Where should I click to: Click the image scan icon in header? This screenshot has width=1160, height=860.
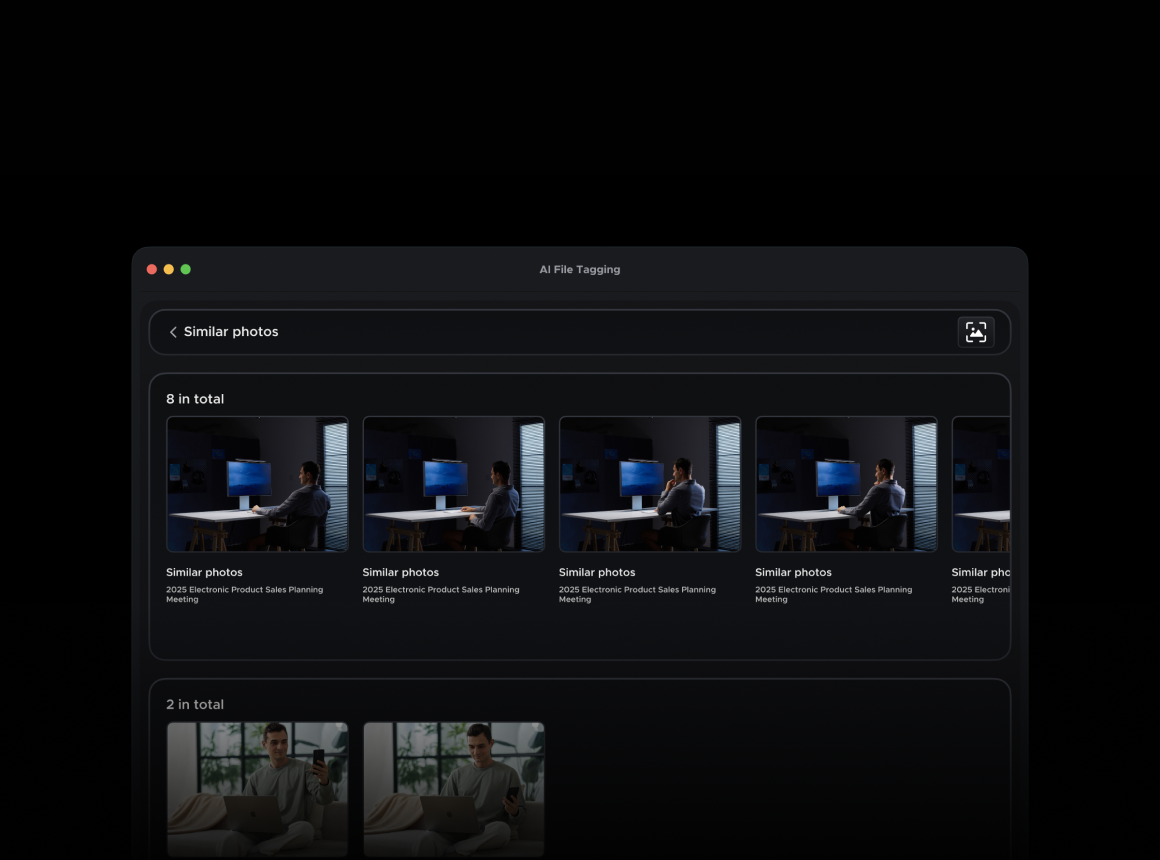pyautogui.click(x=975, y=332)
